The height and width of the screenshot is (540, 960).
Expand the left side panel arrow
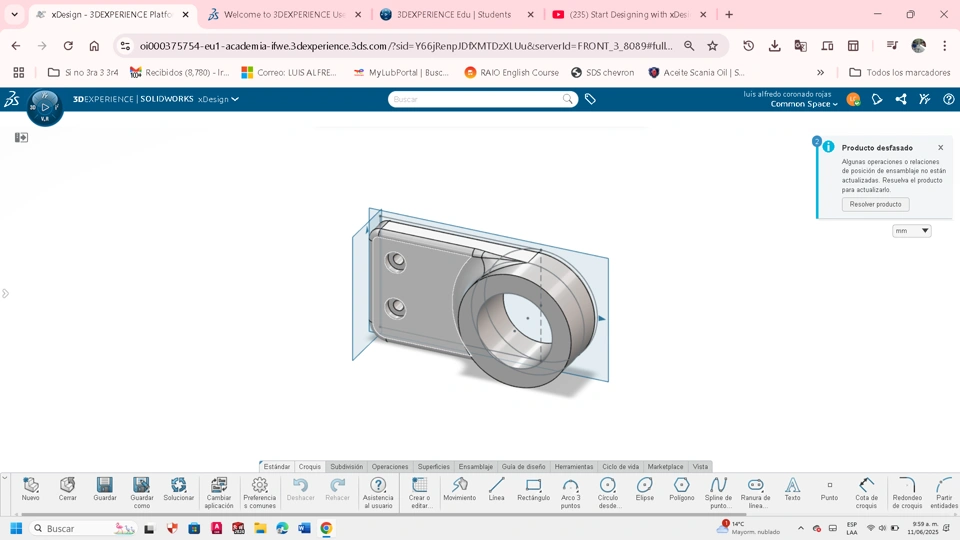pyautogui.click(x=6, y=293)
